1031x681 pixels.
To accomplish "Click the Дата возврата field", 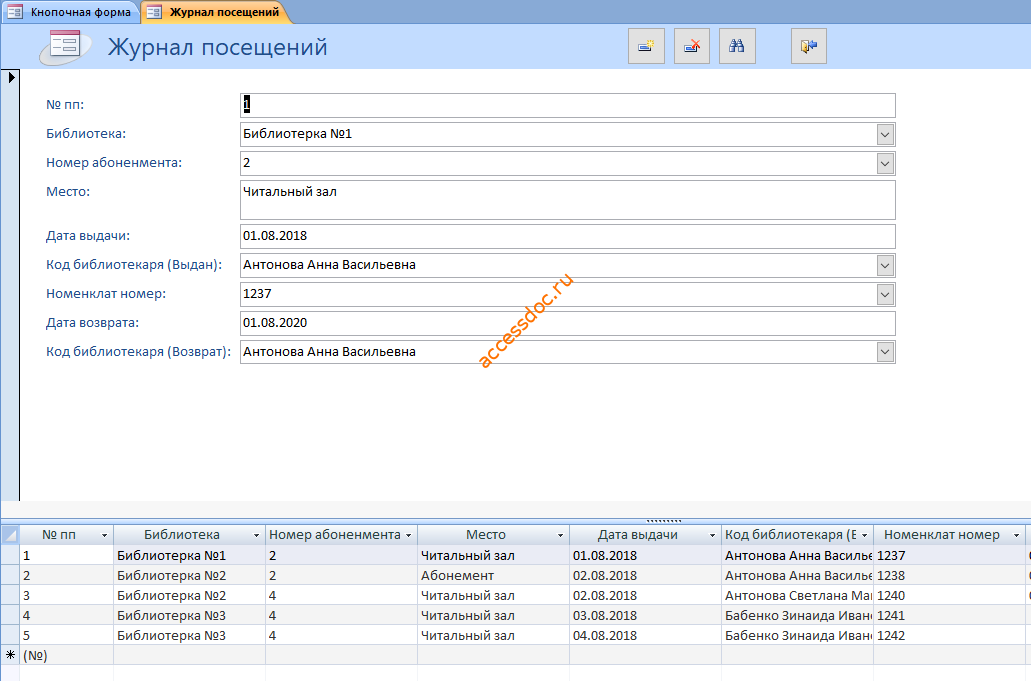I will pos(567,323).
